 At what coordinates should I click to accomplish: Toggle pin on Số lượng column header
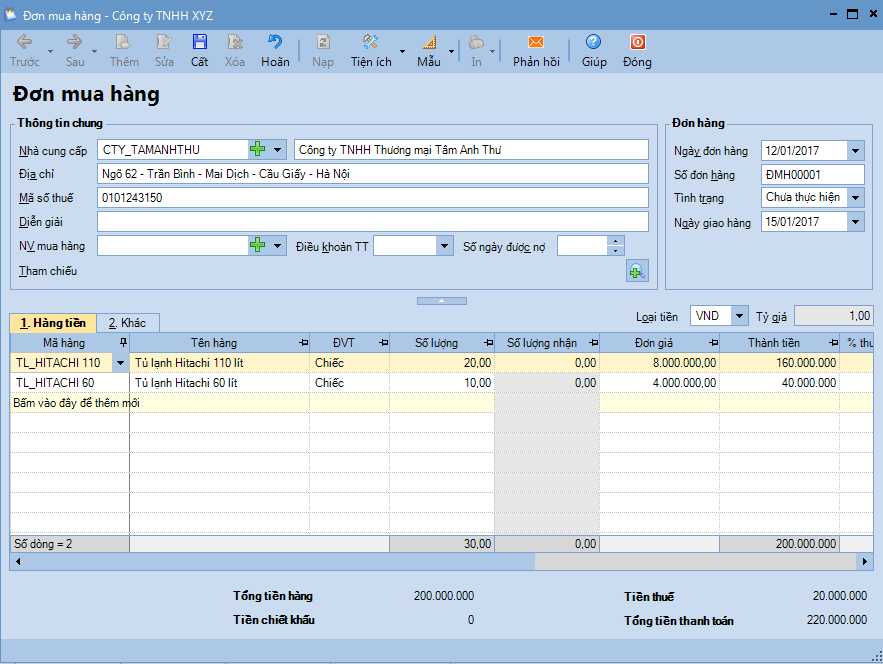coord(487,343)
